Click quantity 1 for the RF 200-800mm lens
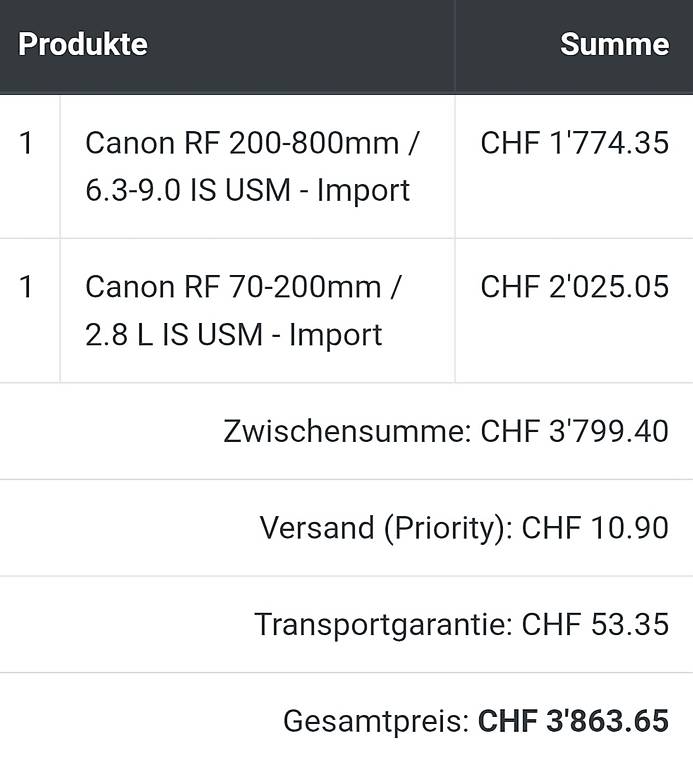This screenshot has height=768, width=693. click(x=26, y=144)
